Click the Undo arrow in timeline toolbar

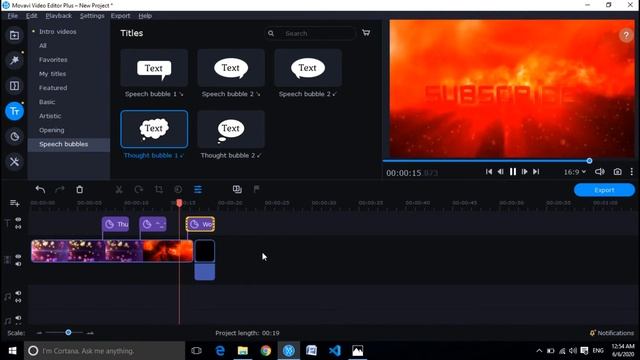[40, 189]
